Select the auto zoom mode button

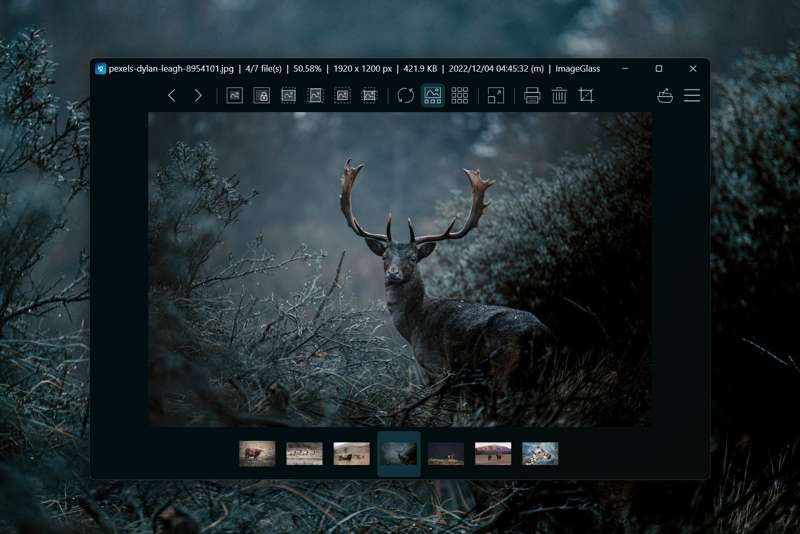234,96
